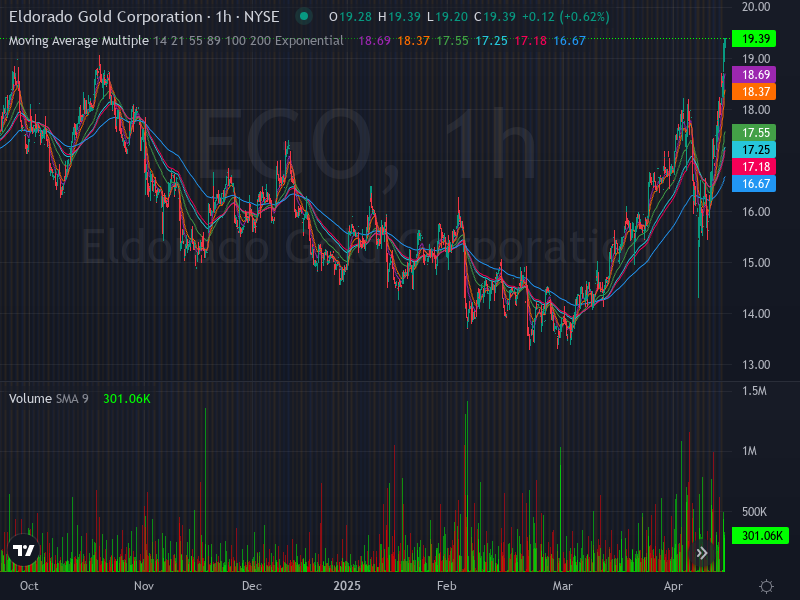Click the 1M volume scale label

coord(749,451)
